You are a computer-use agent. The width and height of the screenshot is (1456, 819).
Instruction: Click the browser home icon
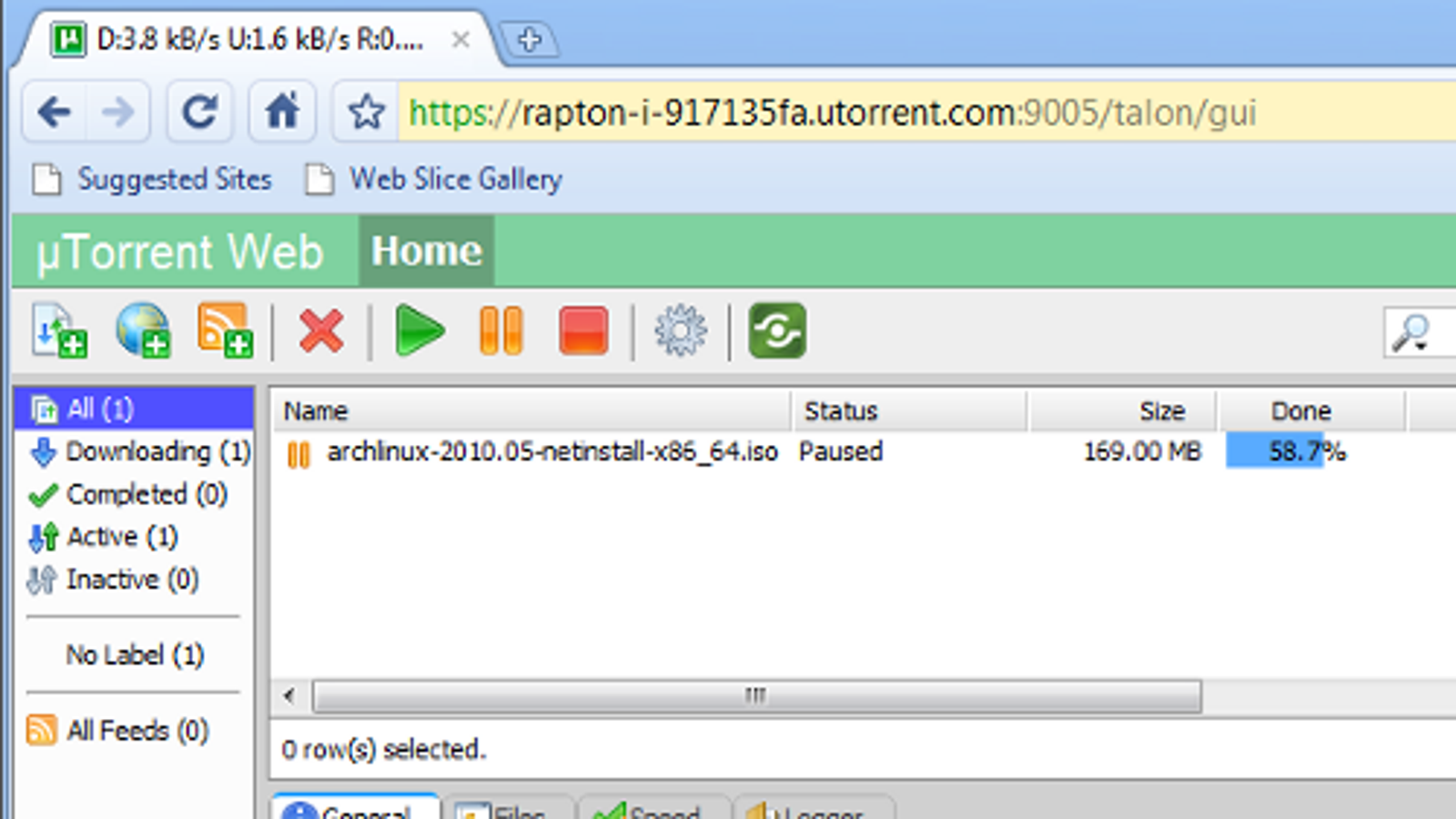click(282, 112)
